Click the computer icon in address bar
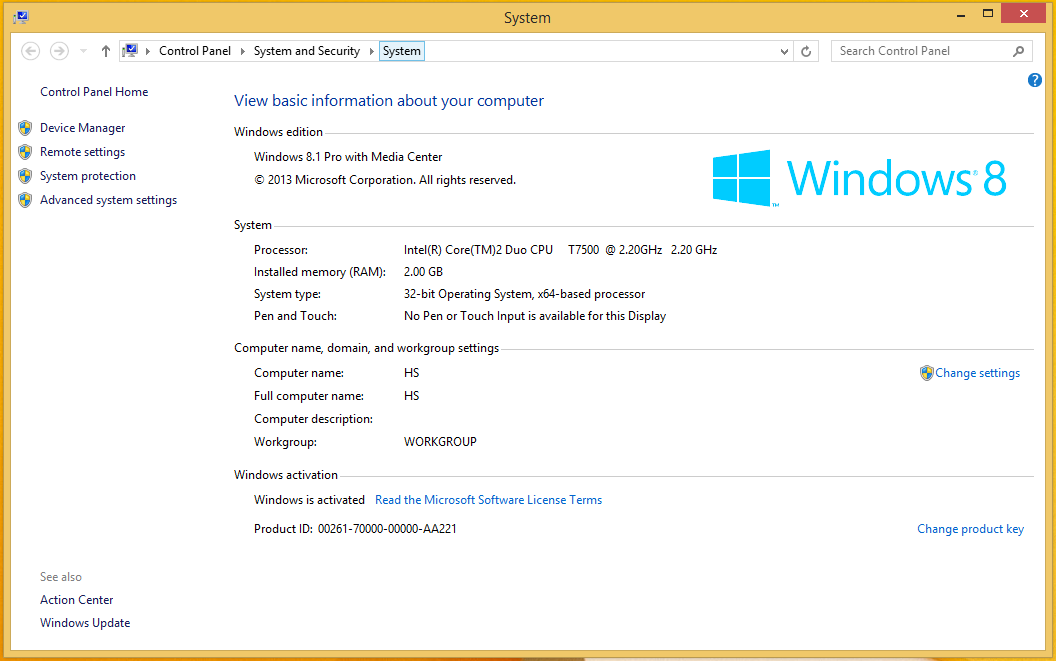This screenshot has height=661, width=1056. tap(131, 51)
